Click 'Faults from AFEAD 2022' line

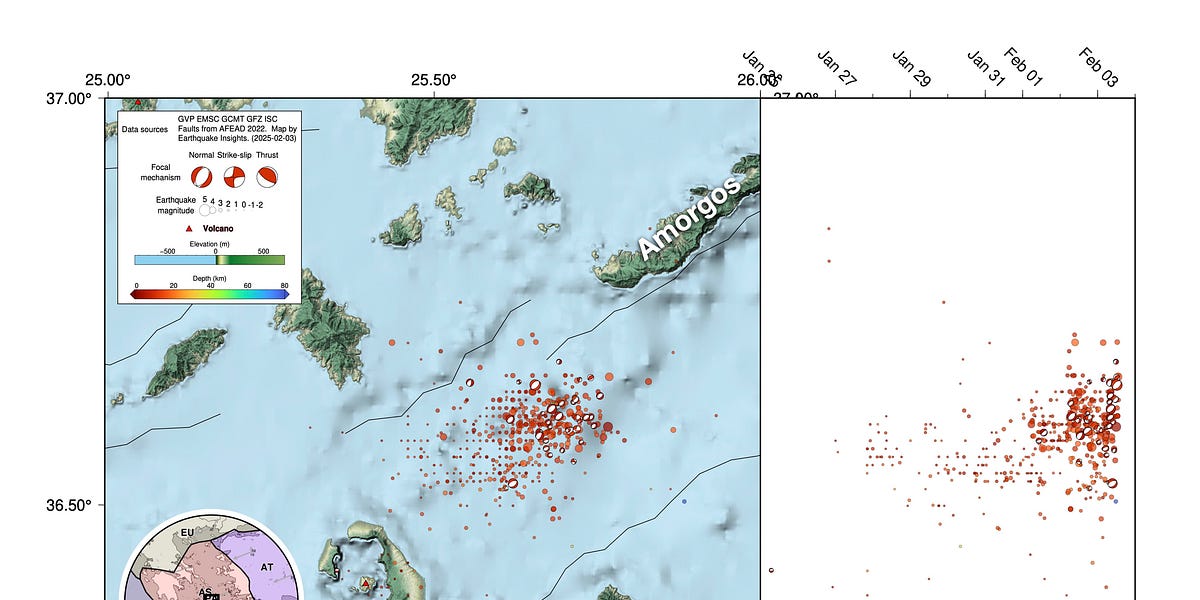[x=221, y=128]
